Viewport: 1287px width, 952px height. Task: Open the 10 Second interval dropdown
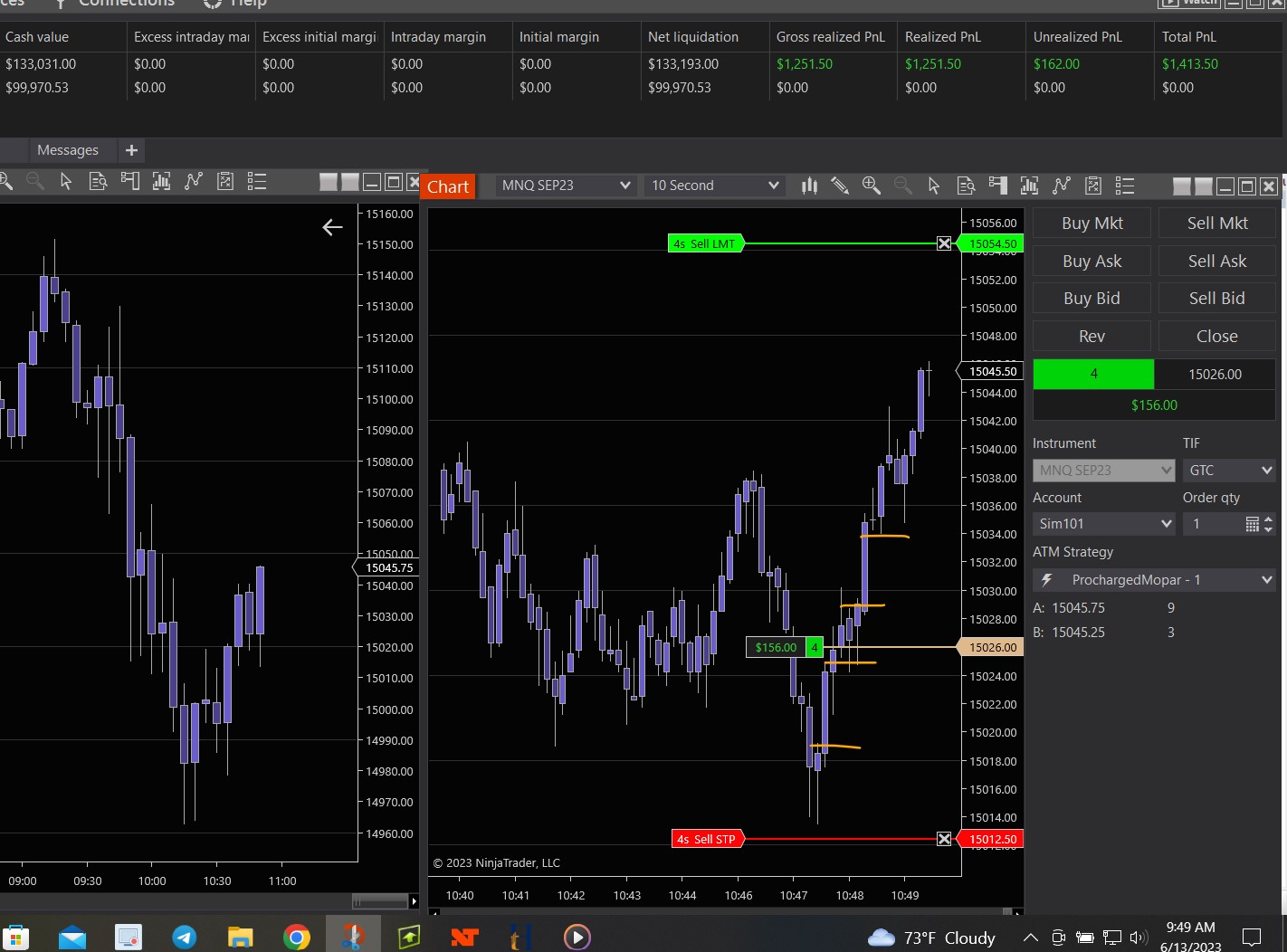point(714,186)
